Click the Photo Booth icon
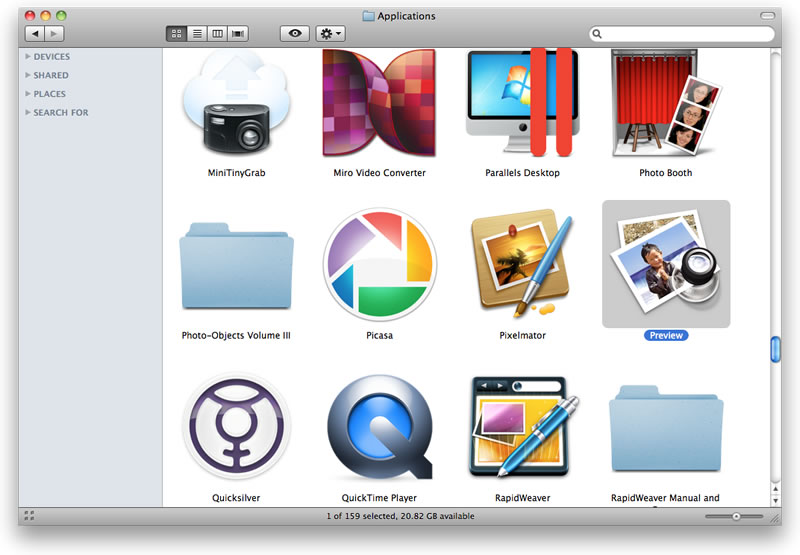The image size is (800, 555). click(x=665, y=105)
